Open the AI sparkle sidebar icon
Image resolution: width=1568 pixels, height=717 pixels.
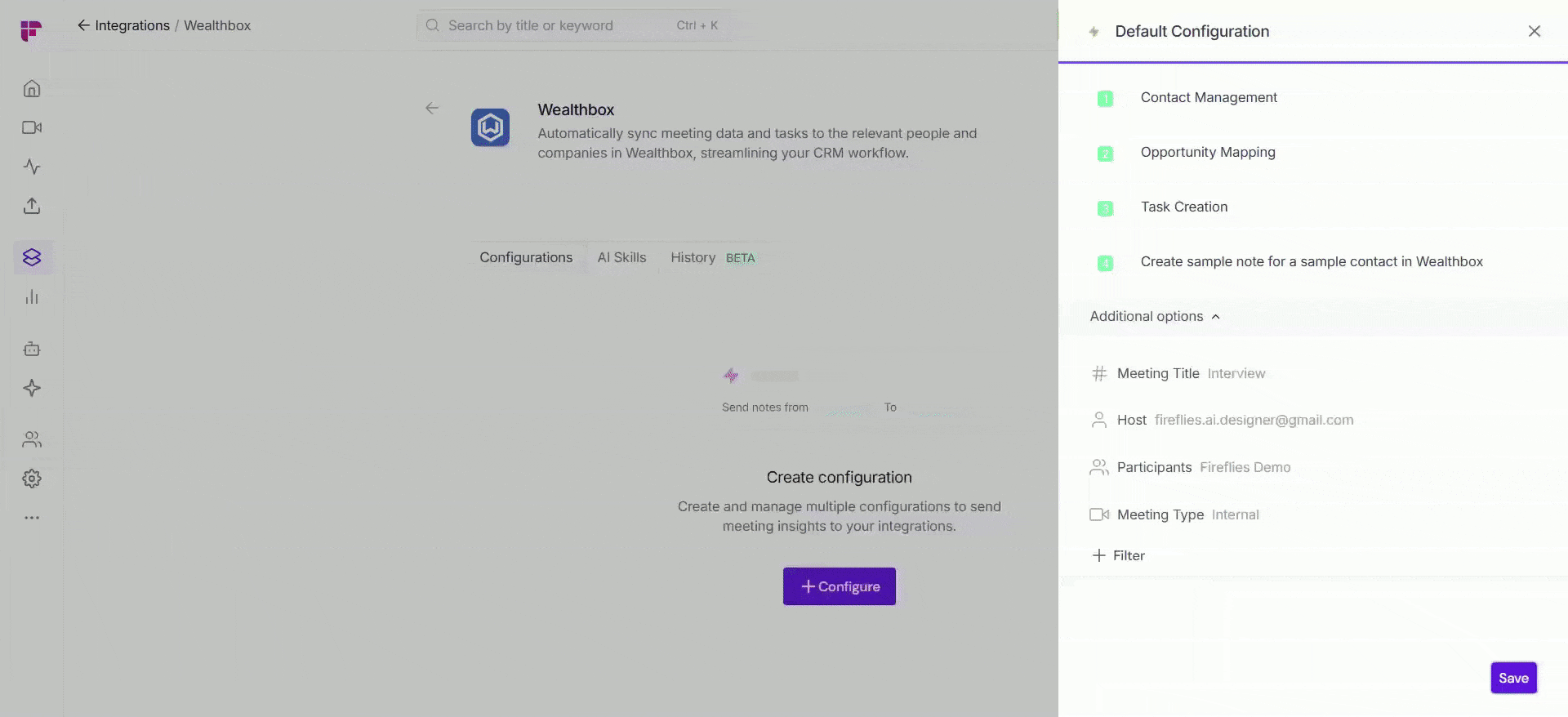click(x=32, y=388)
